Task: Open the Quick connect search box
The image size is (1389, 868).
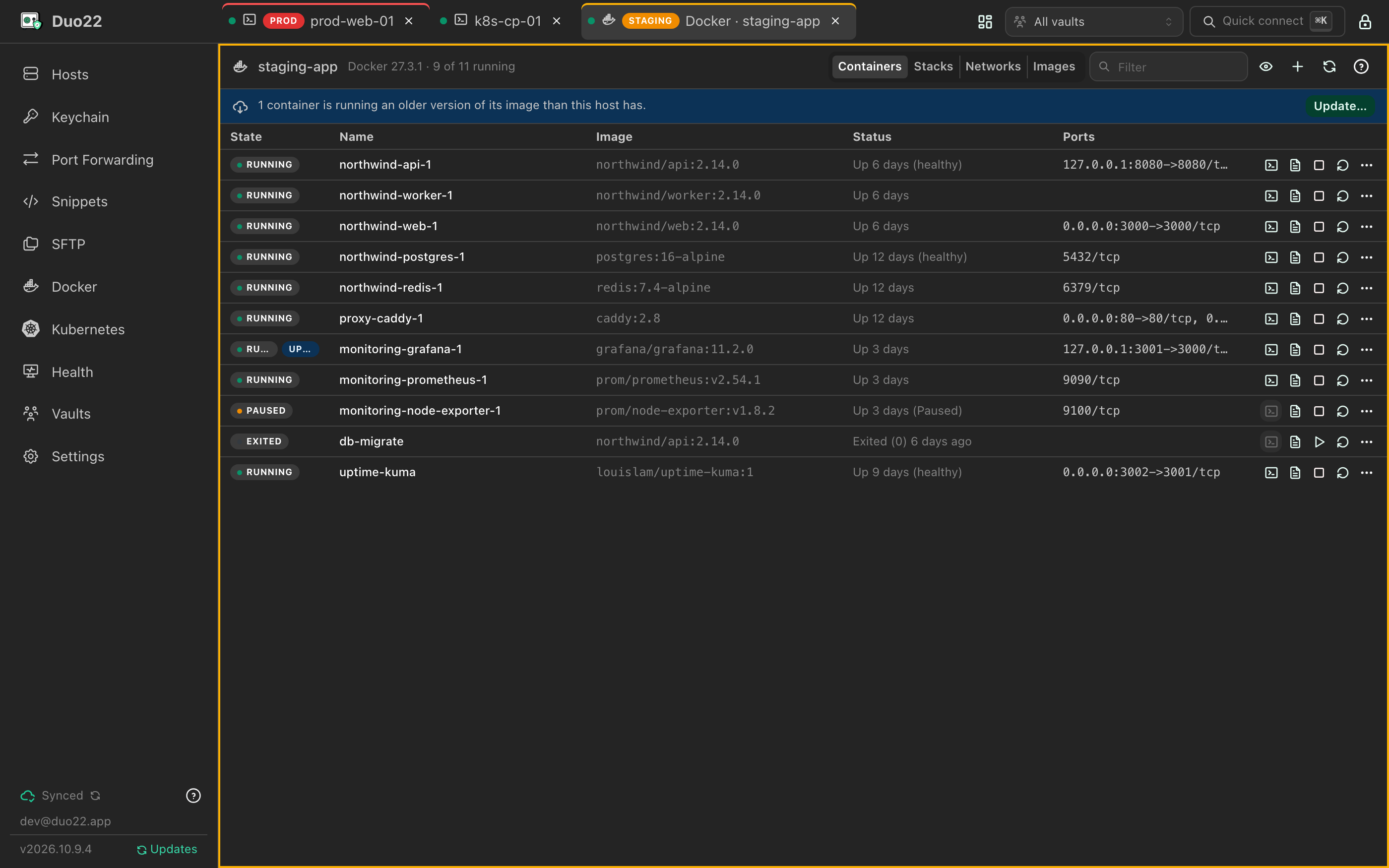Action: coord(1267,22)
